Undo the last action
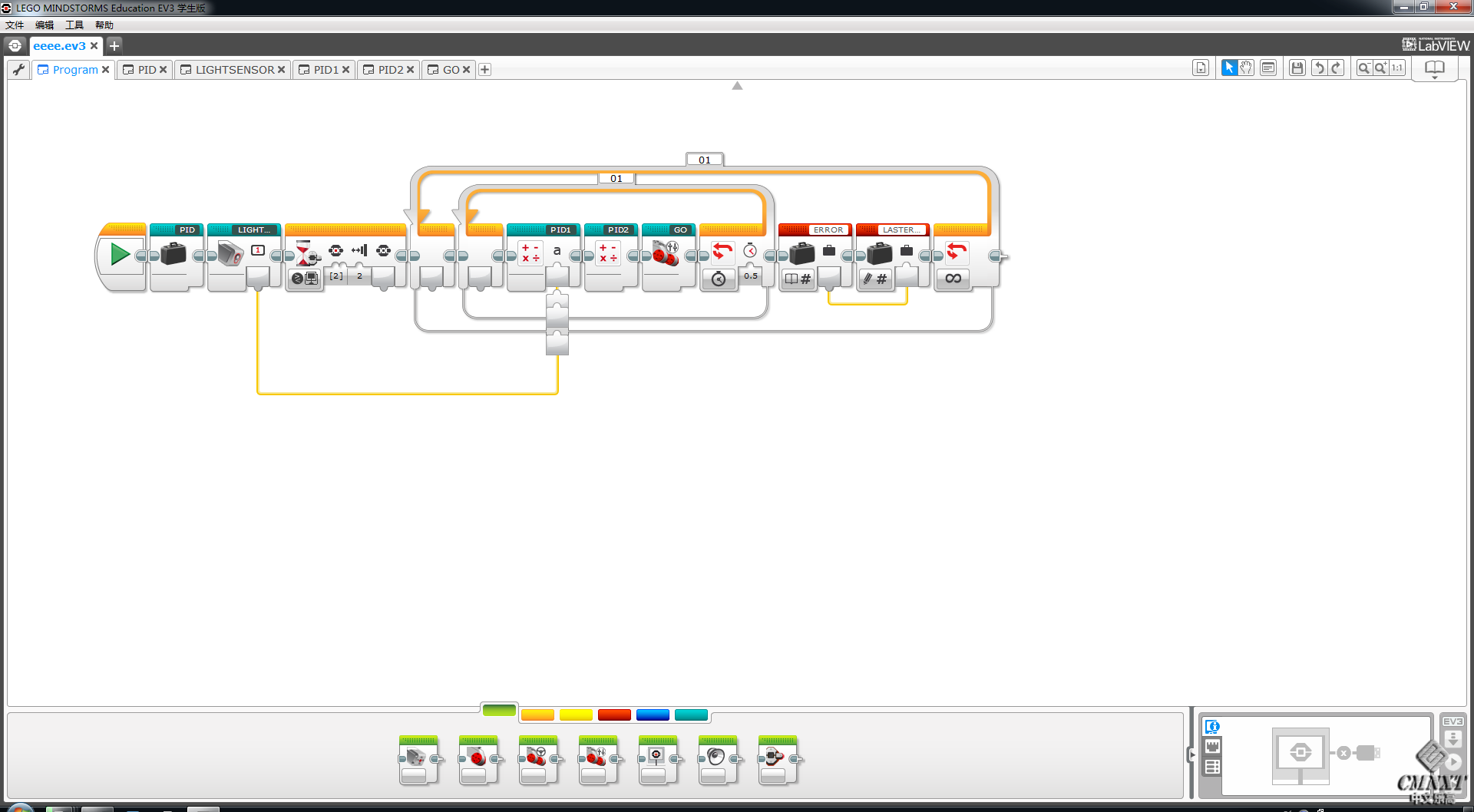Viewport: 1474px width, 812px height. pos(1319,68)
